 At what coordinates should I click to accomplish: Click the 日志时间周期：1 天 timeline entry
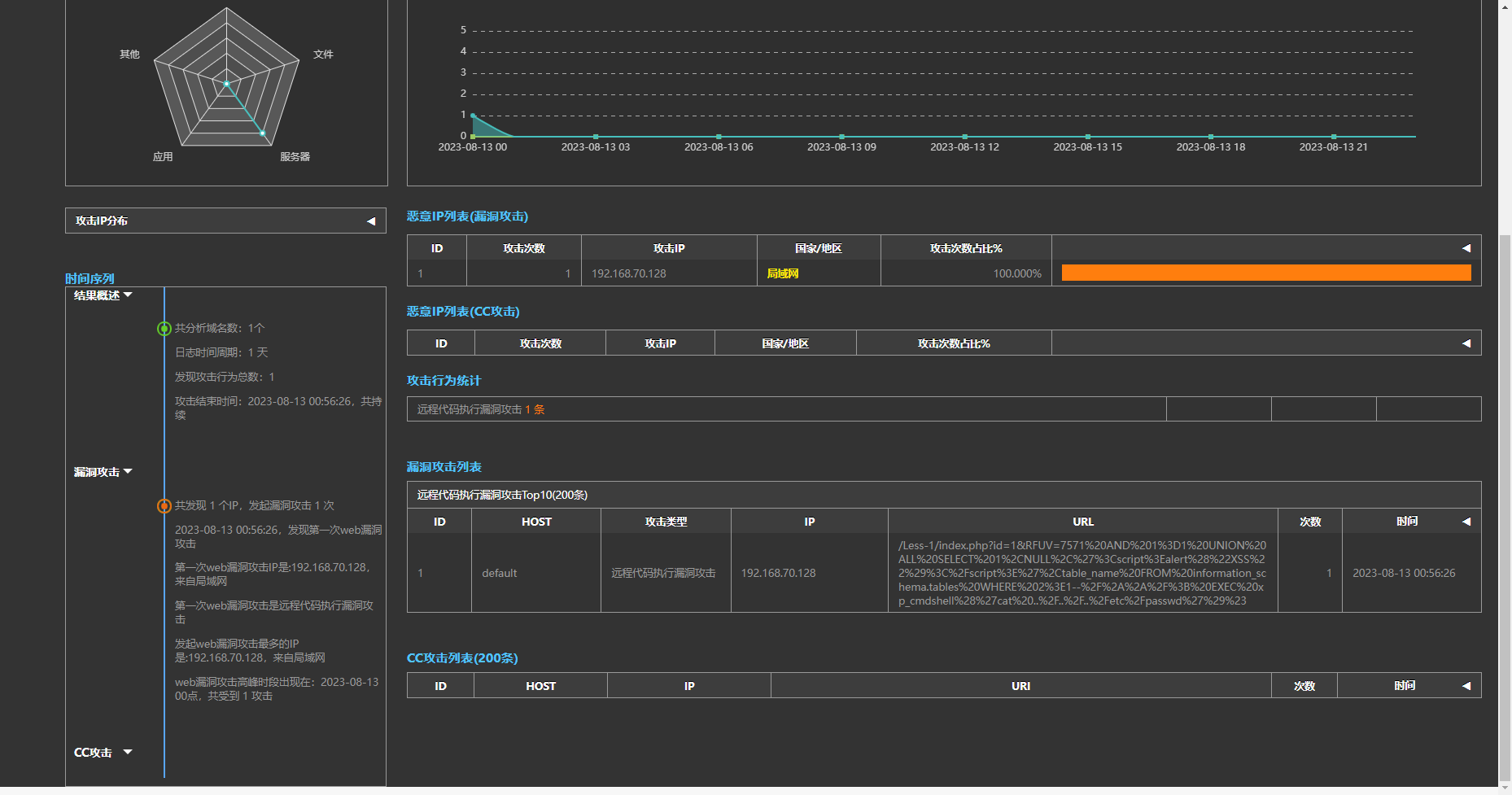click(221, 353)
